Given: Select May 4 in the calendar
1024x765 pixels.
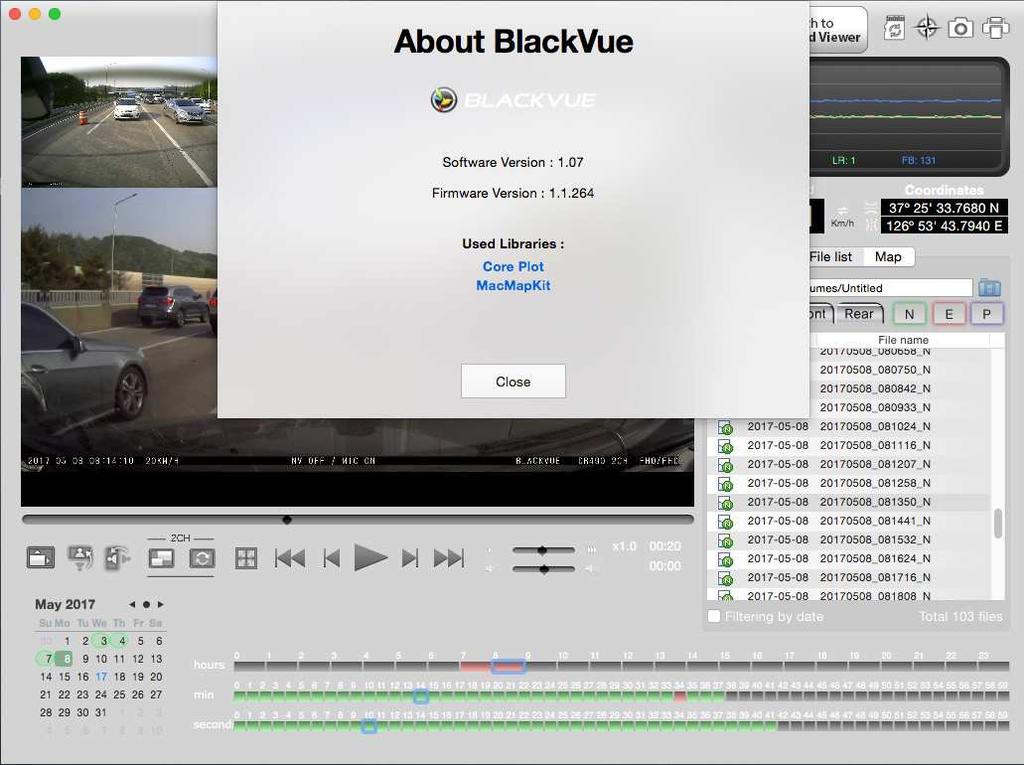Looking at the screenshot, I should tap(121, 641).
